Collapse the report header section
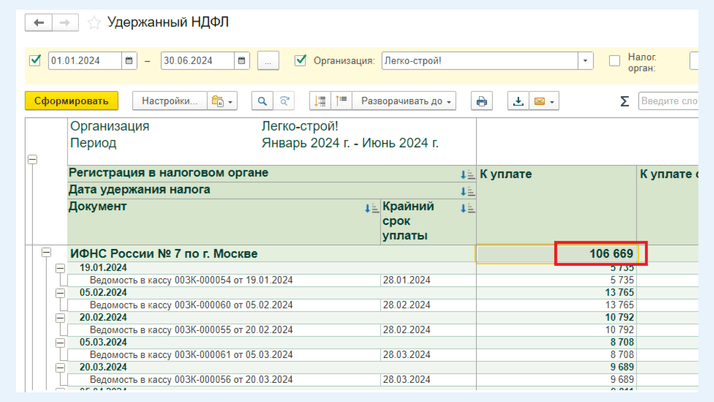This screenshot has height=402, width=714. 32,159
